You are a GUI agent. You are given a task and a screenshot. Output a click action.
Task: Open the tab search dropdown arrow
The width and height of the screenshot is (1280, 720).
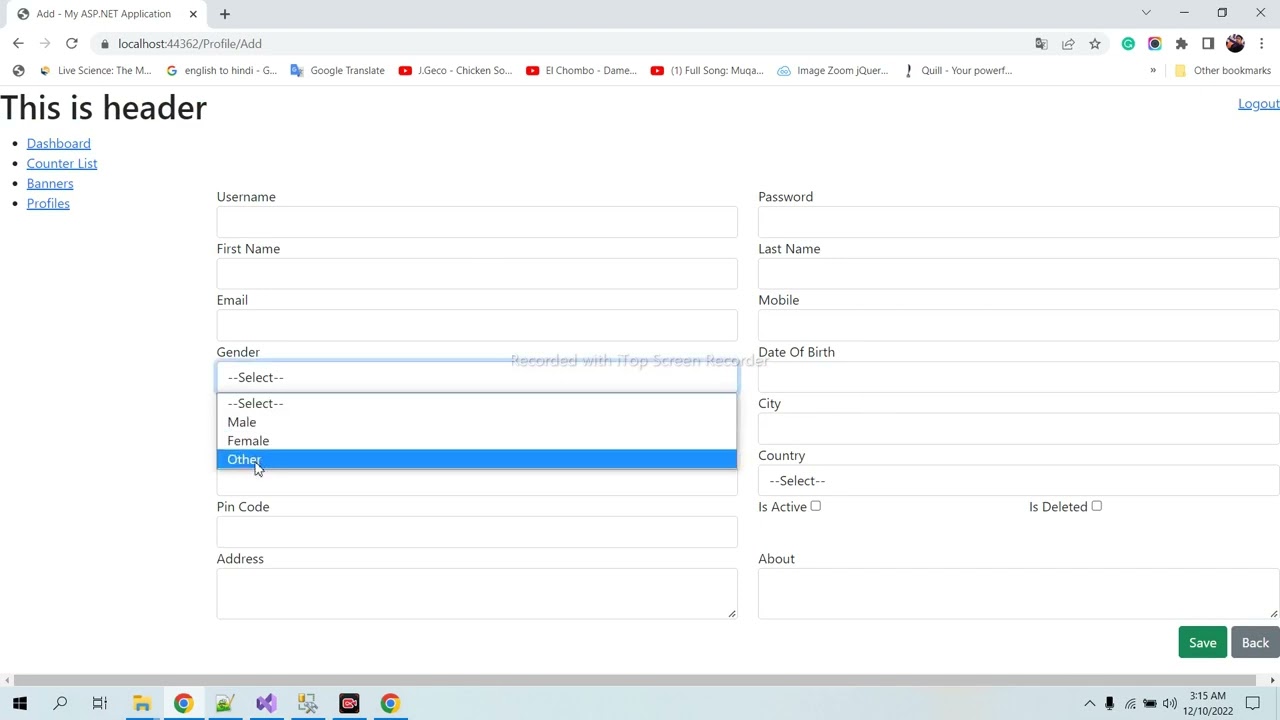[1146, 13]
